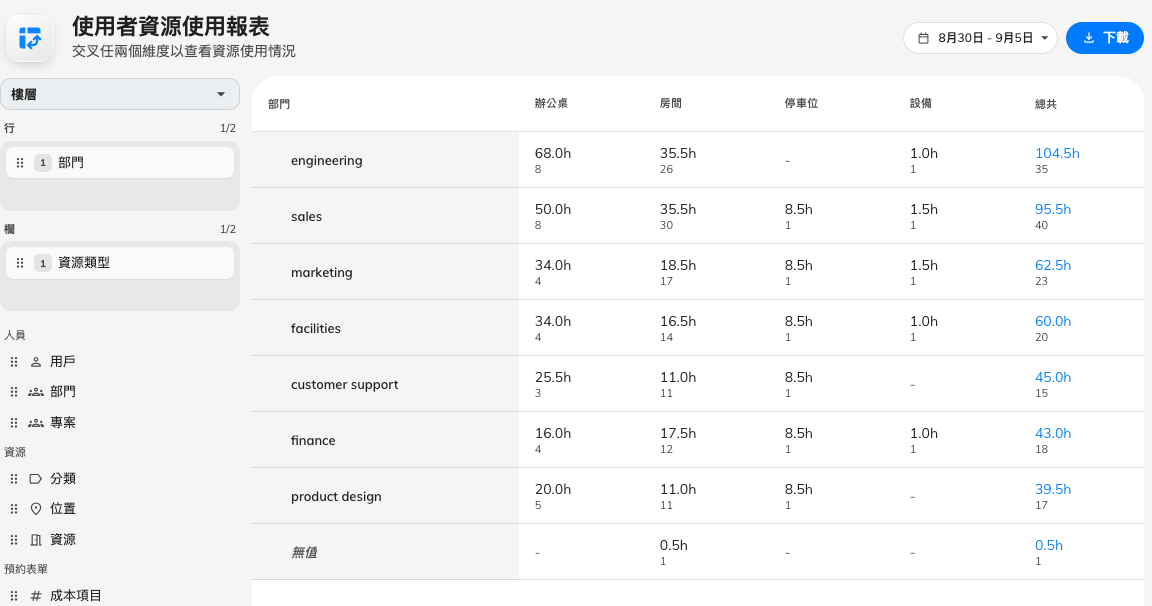1152x606 pixels.
Task: Click the group icon next to 專案
Action: coord(35,423)
